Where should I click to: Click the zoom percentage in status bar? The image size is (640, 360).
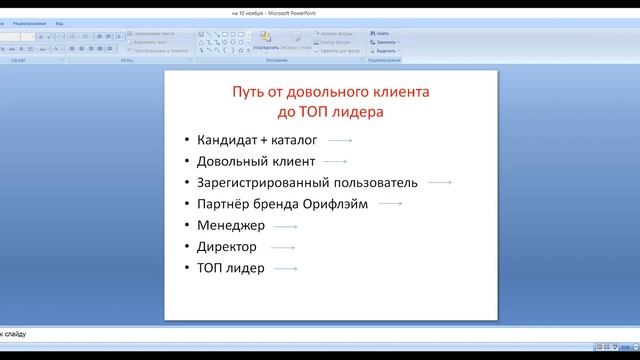[x=625, y=347]
